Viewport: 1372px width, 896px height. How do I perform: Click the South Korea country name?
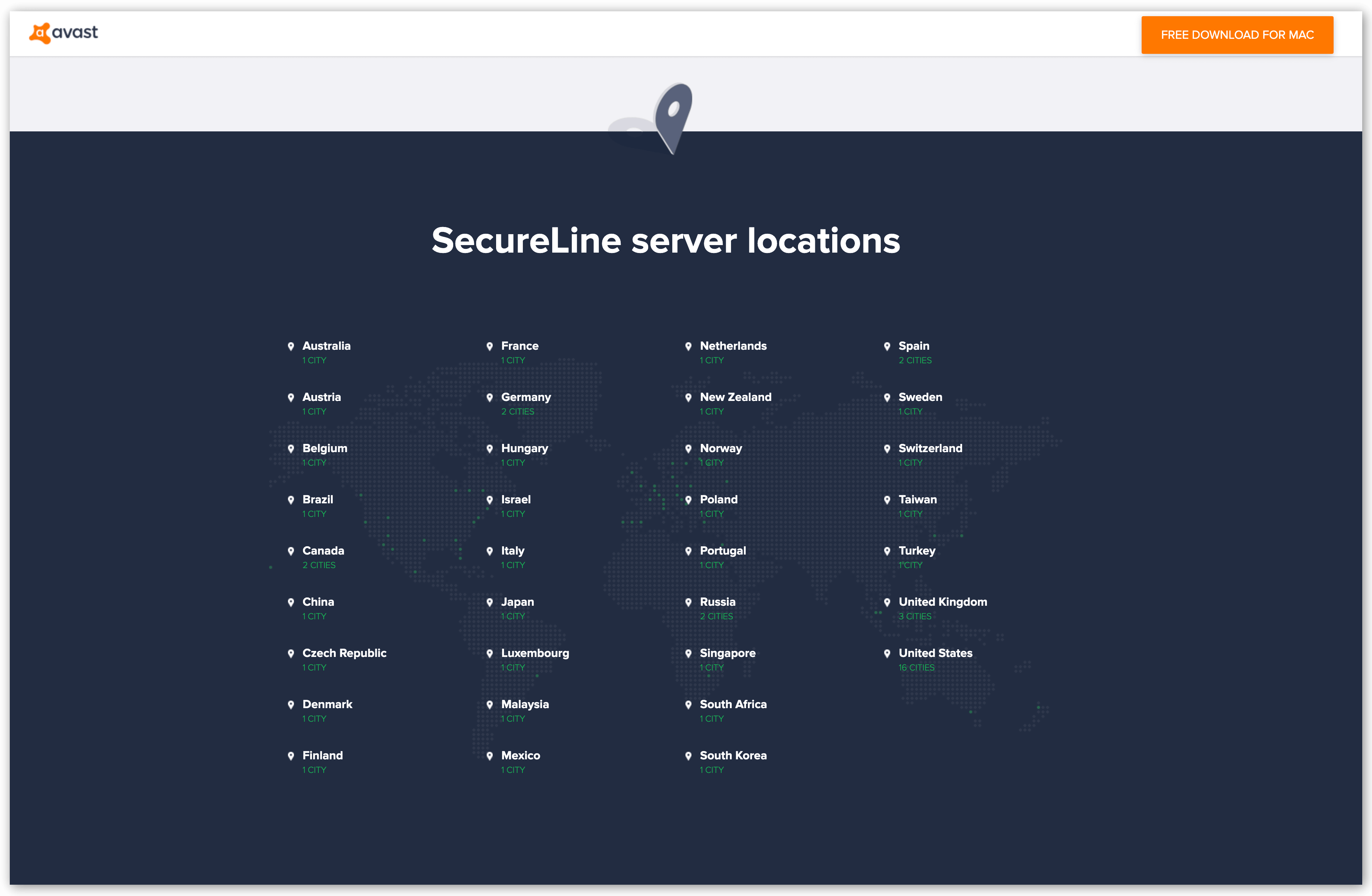click(x=733, y=755)
